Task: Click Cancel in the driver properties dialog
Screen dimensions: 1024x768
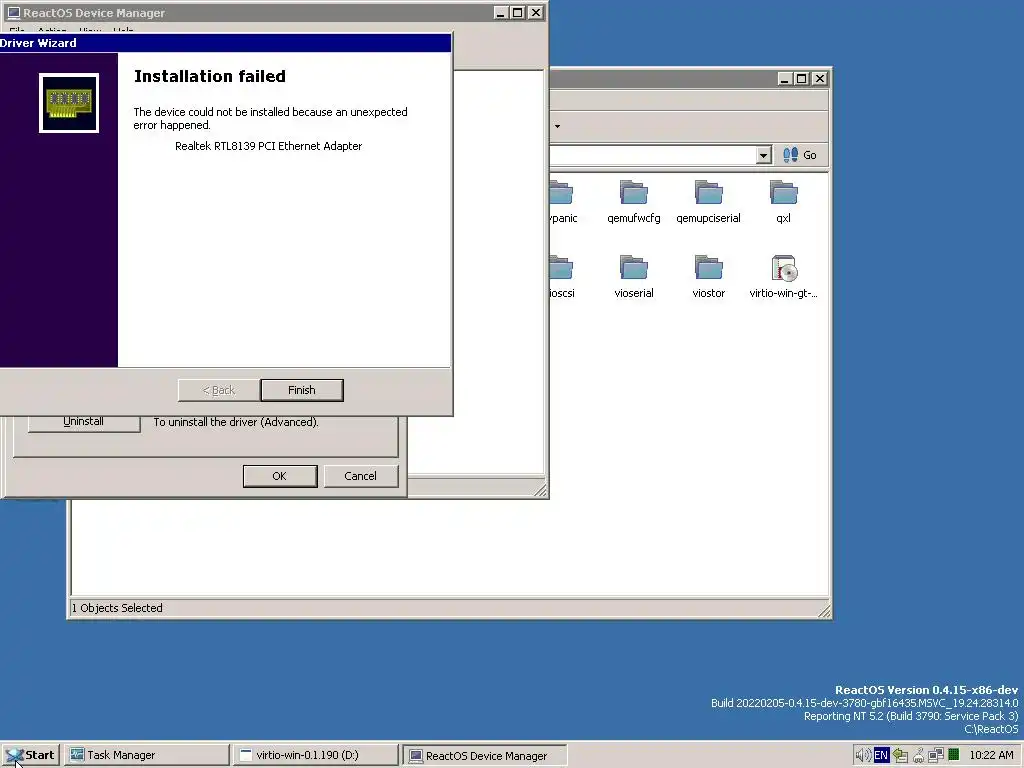Action: click(x=360, y=476)
